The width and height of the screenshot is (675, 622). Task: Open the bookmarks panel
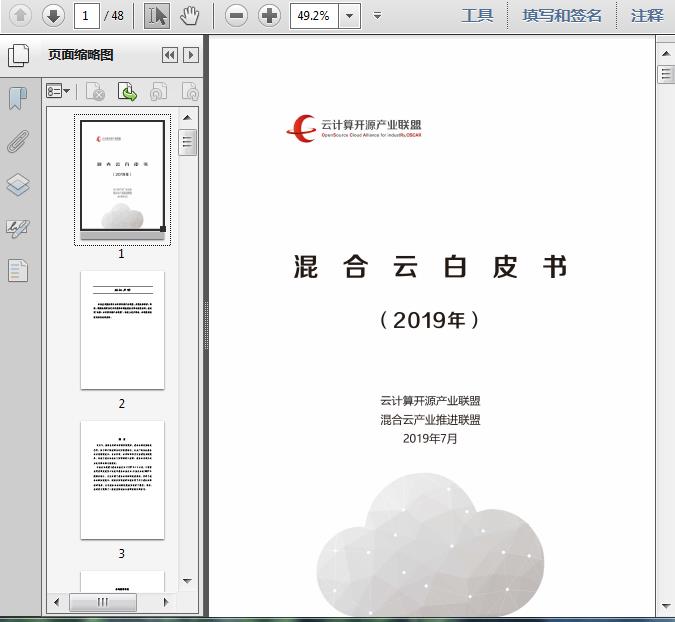tap(18, 98)
